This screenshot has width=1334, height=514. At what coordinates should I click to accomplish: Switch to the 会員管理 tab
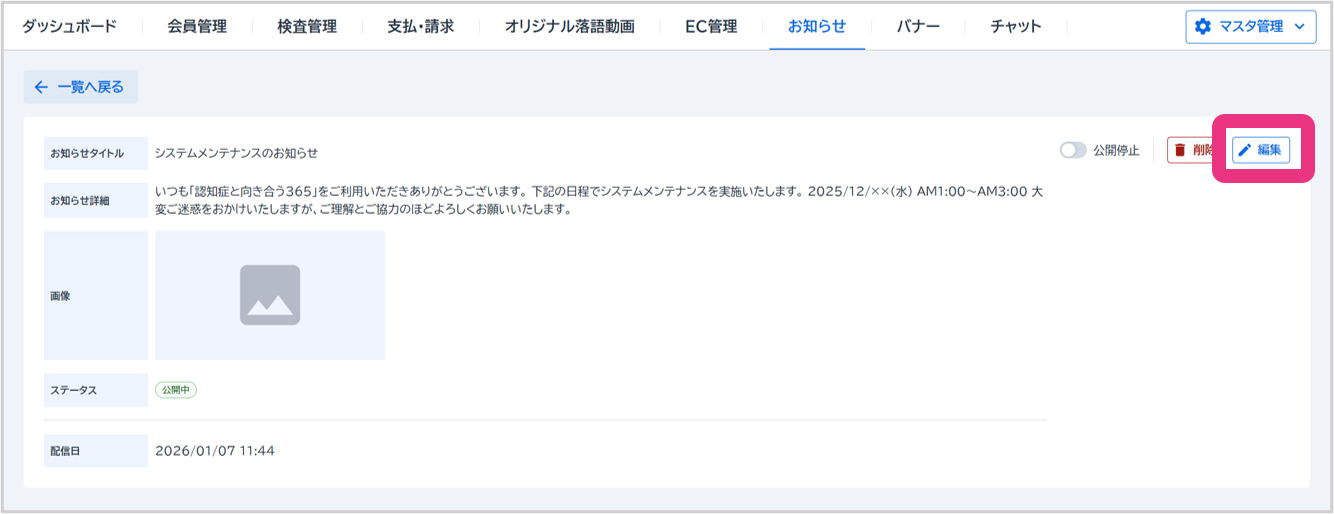click(197, 27)
